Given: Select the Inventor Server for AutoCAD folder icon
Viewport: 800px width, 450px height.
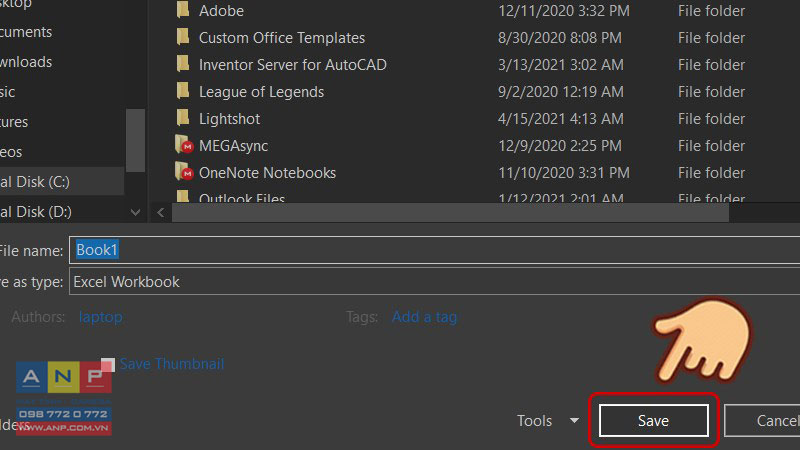Looking at the screenshot, I should (x=183, y=64).
